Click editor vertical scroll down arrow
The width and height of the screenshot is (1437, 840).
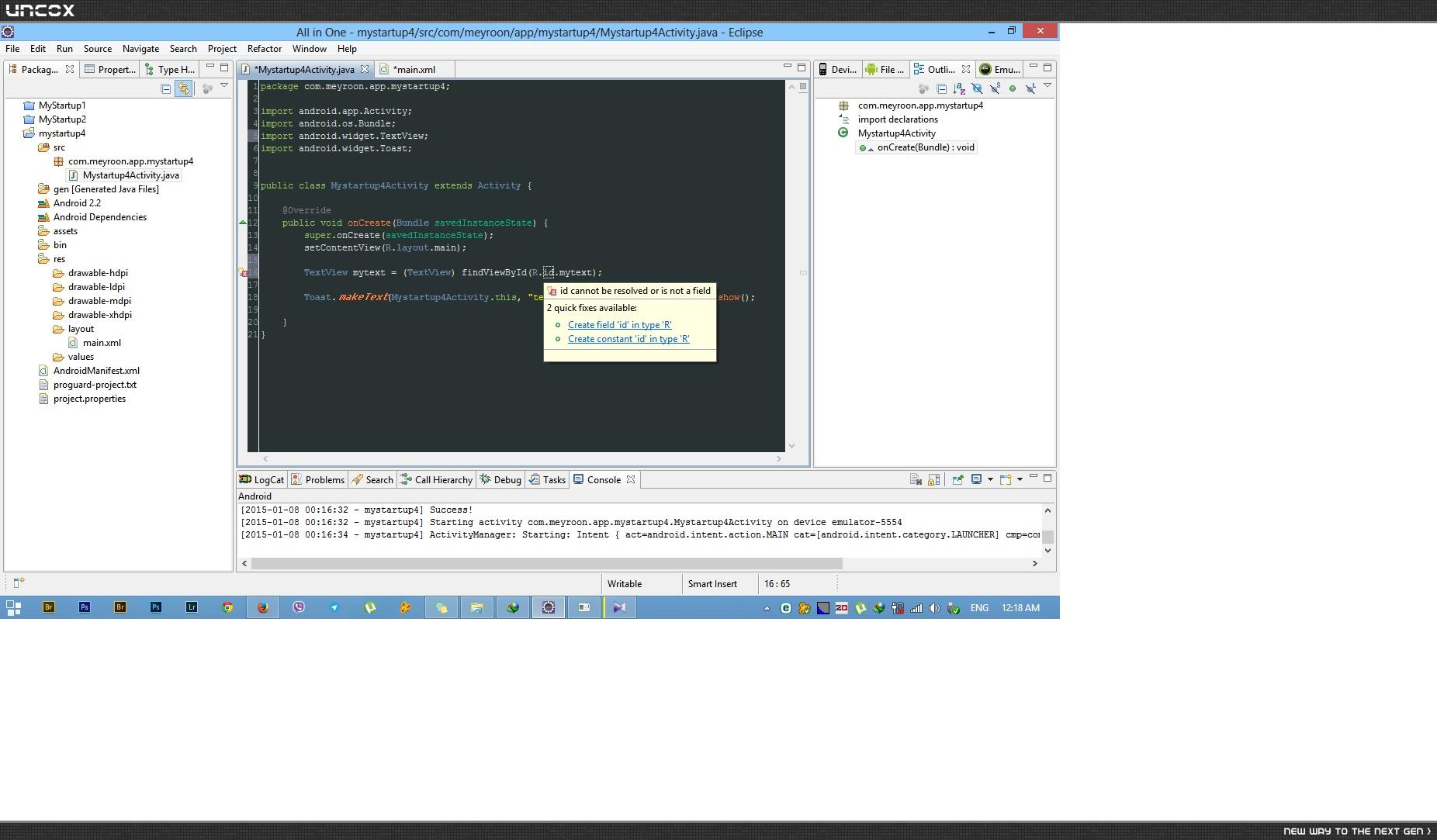(791, 446)
